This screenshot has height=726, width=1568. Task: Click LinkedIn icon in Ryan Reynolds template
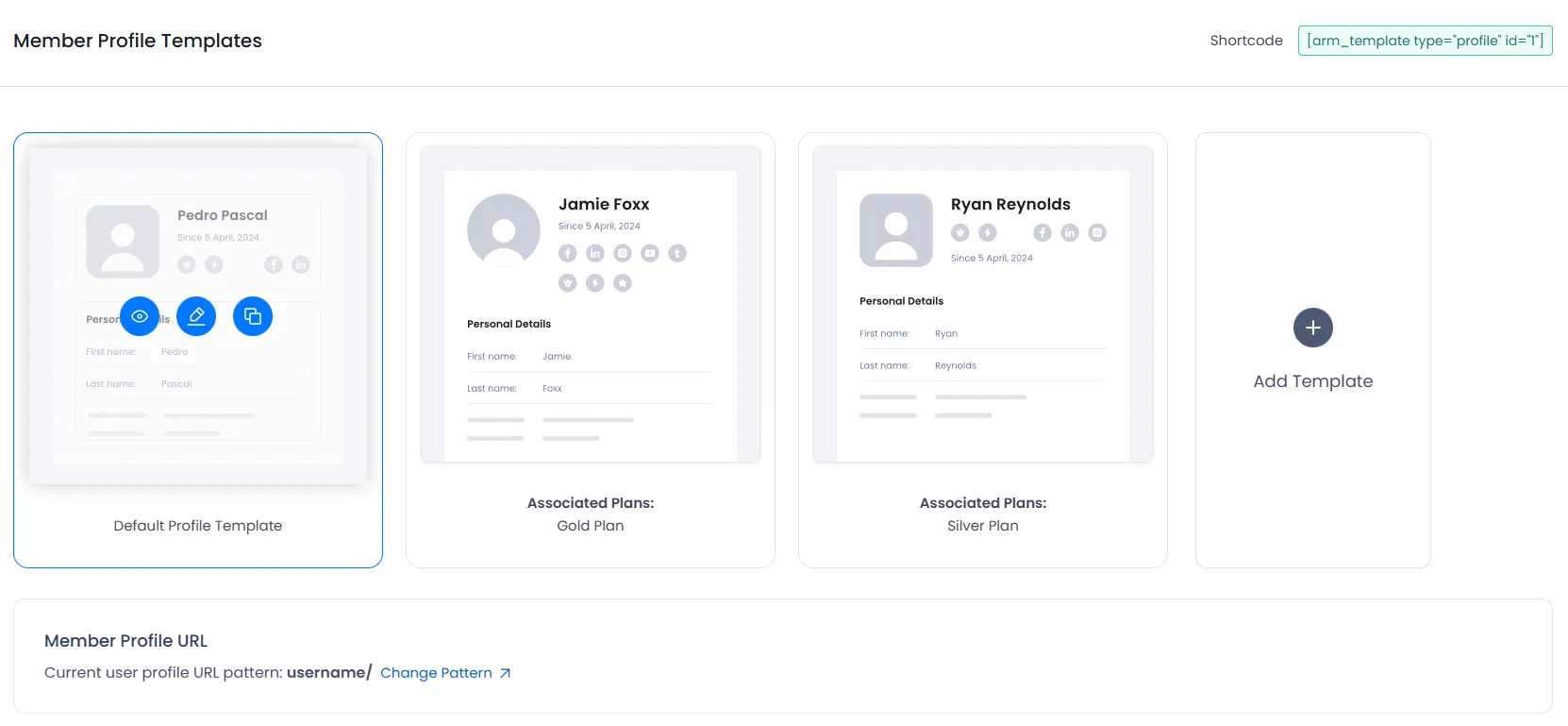[1070, 232]
